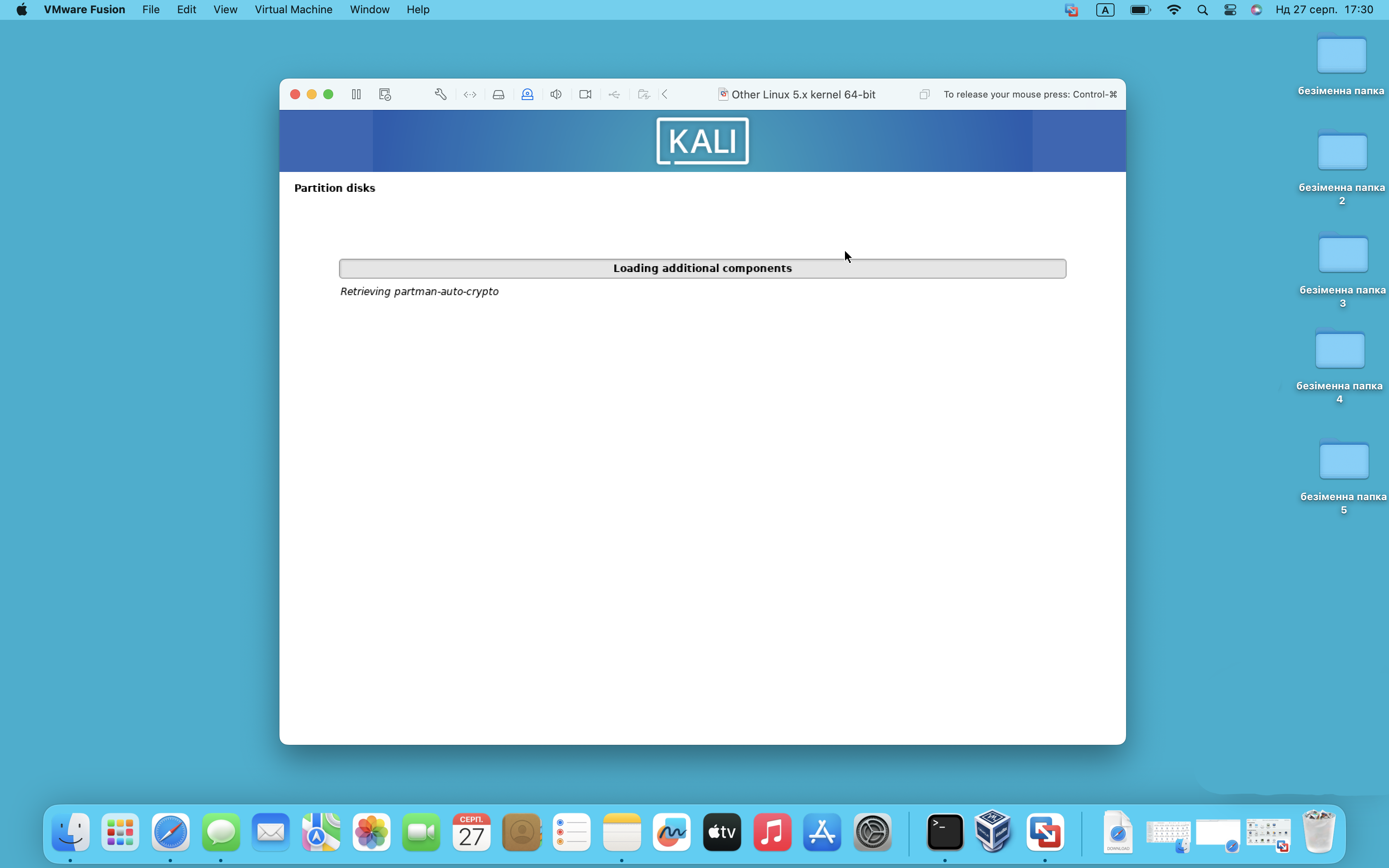Click the date and time in menu bar

pos(1324,10)
